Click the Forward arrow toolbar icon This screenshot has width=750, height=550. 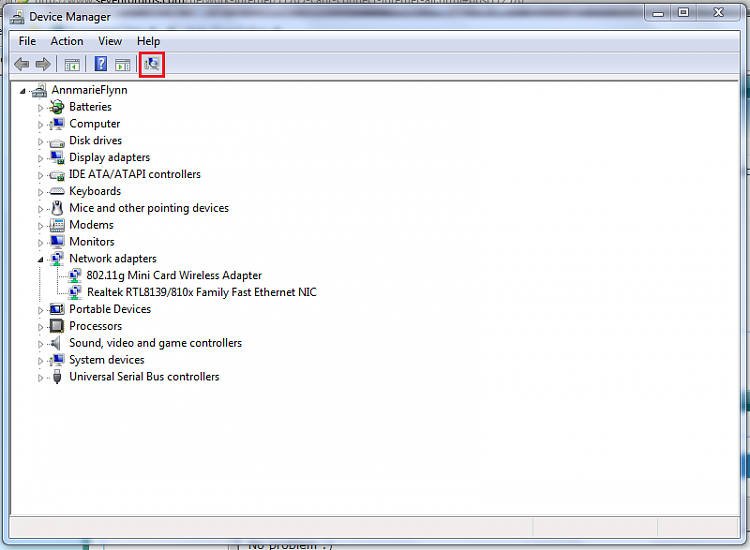click(43, 64)
